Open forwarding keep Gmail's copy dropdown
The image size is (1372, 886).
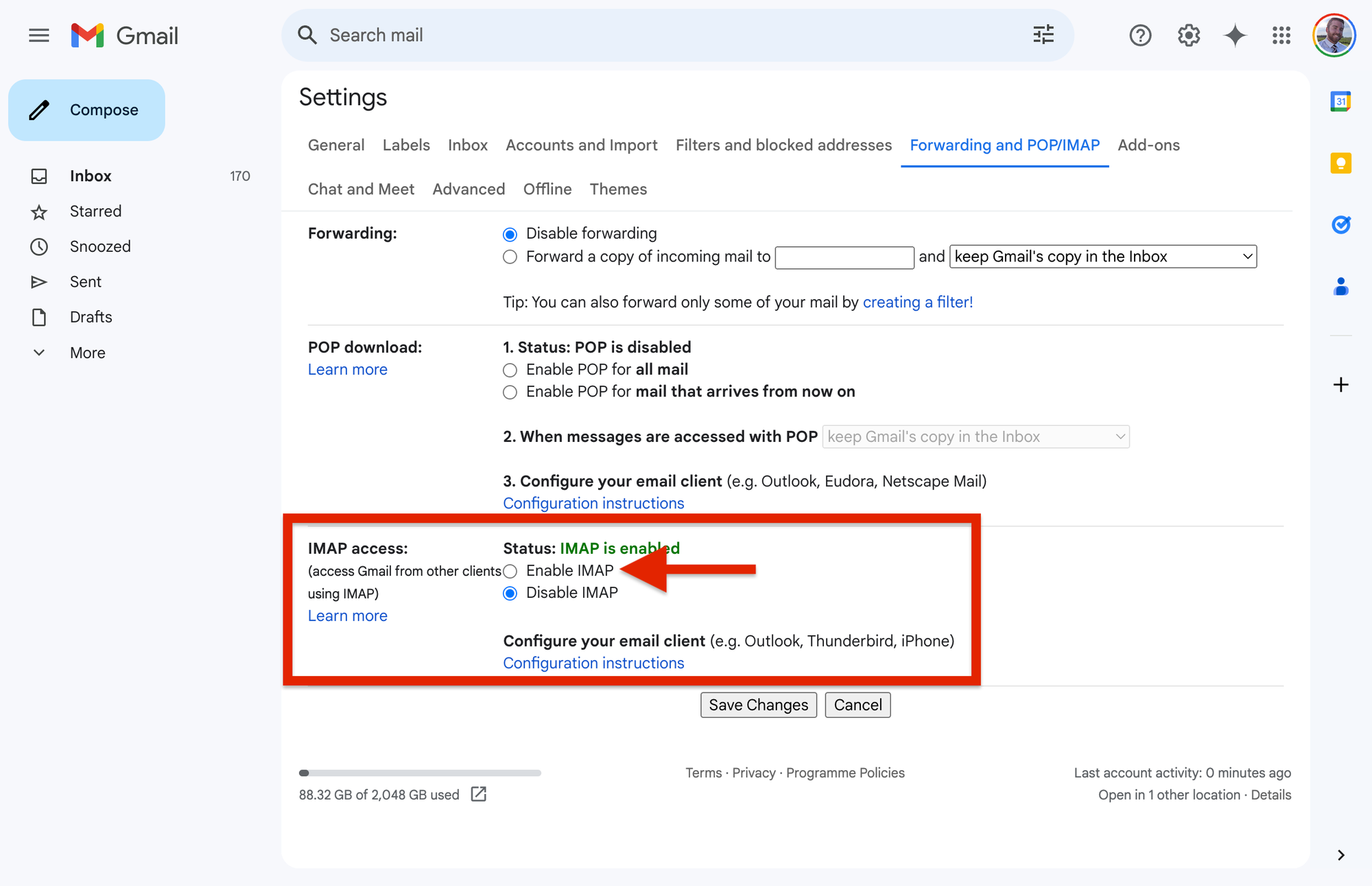(1102, 257)
